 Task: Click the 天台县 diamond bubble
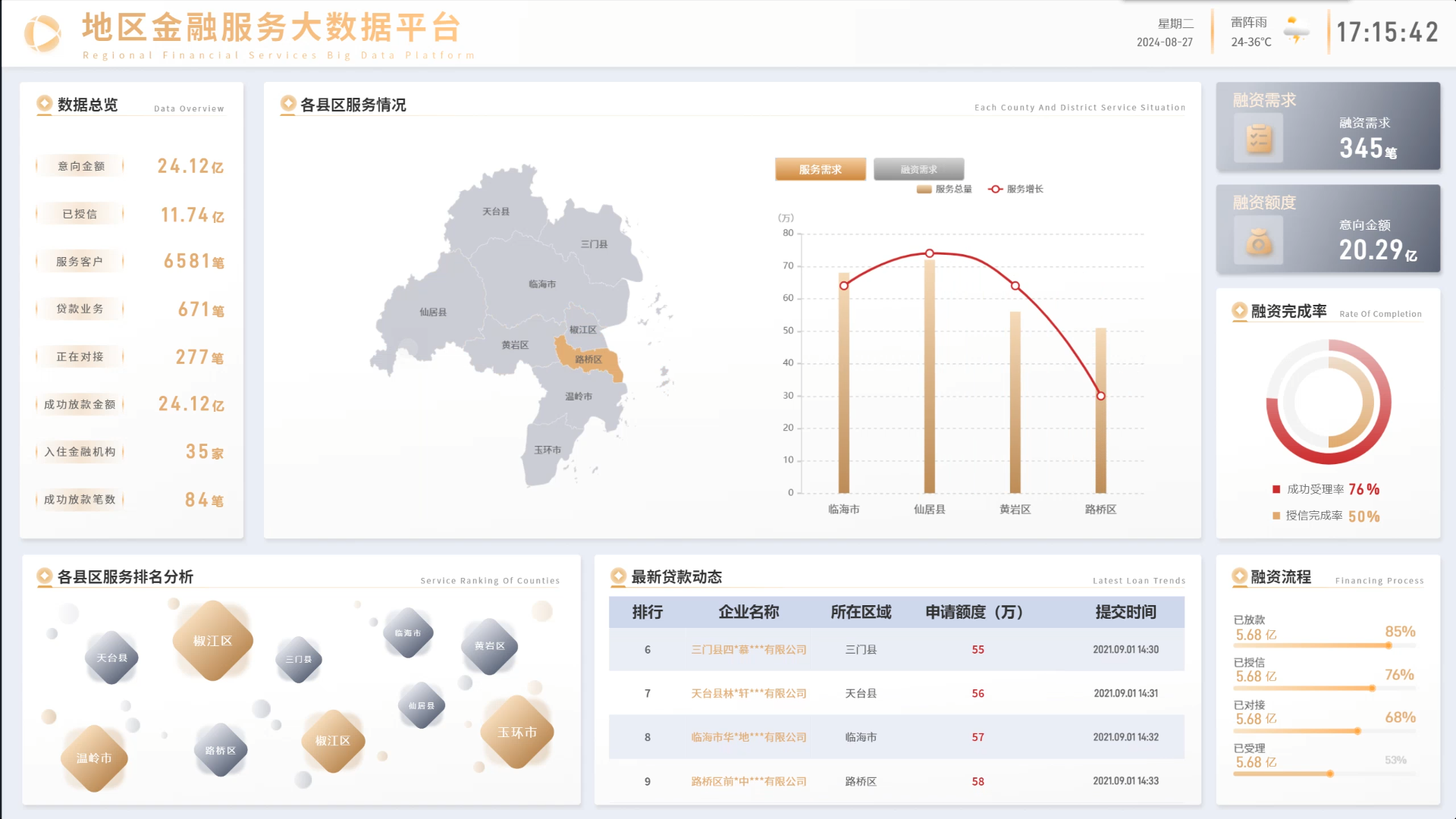(111, 657)
